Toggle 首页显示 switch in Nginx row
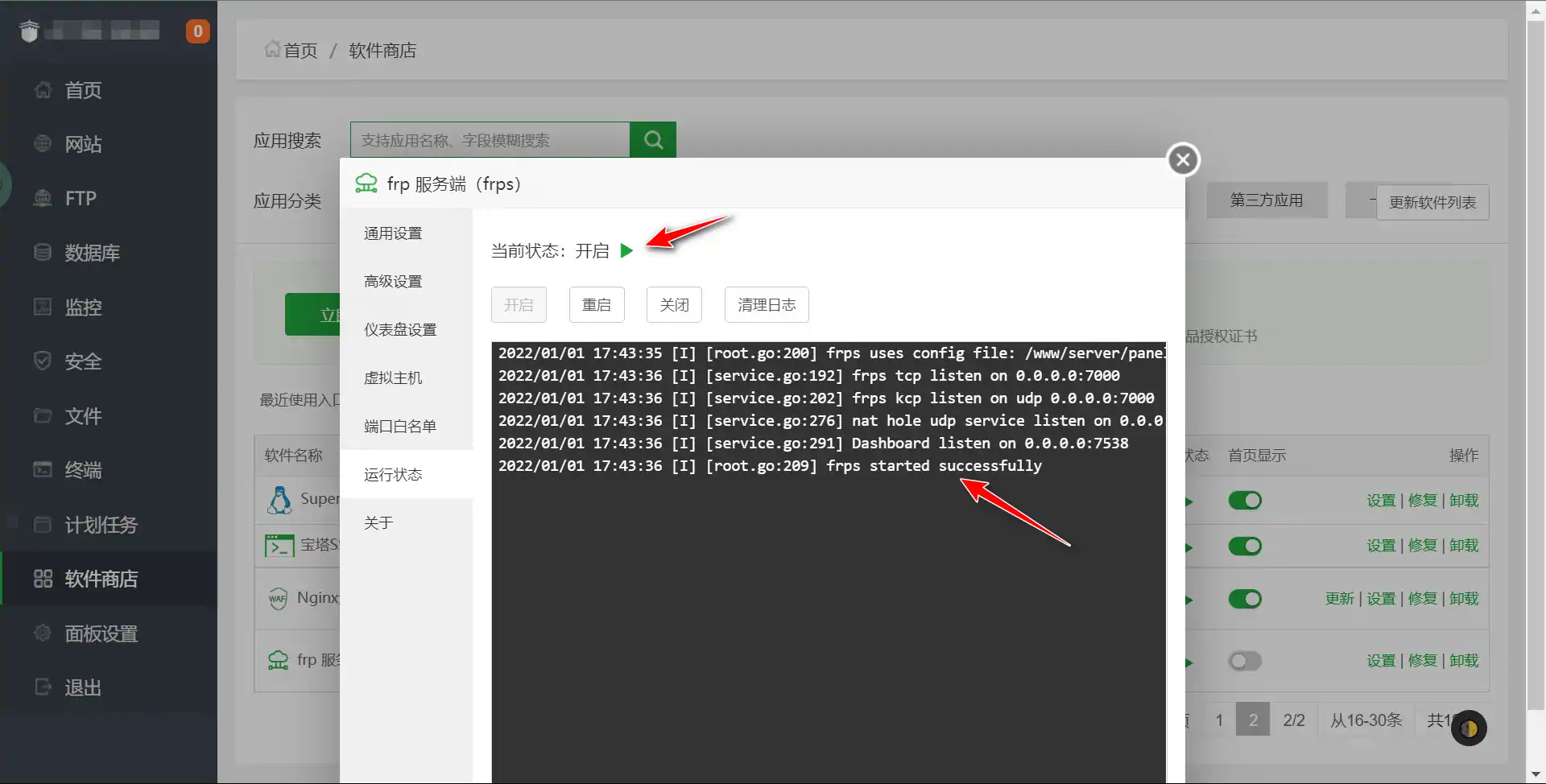The image size is (1546, 784). pyautogui.click(x=1245, y=600)
